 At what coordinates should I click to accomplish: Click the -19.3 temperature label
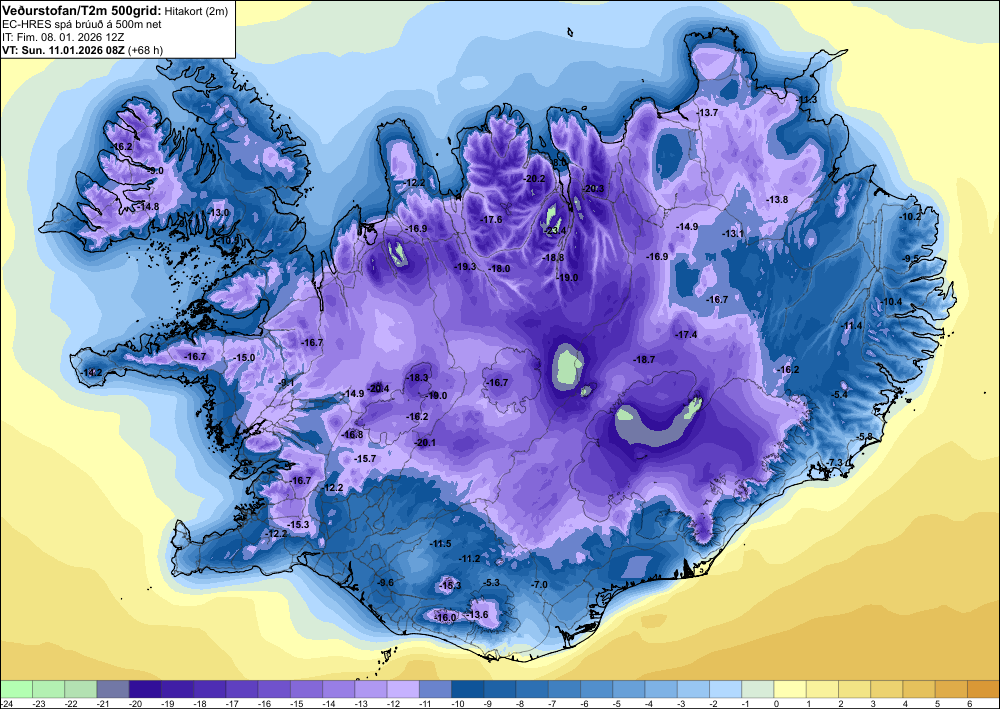[x=465, y=267]
